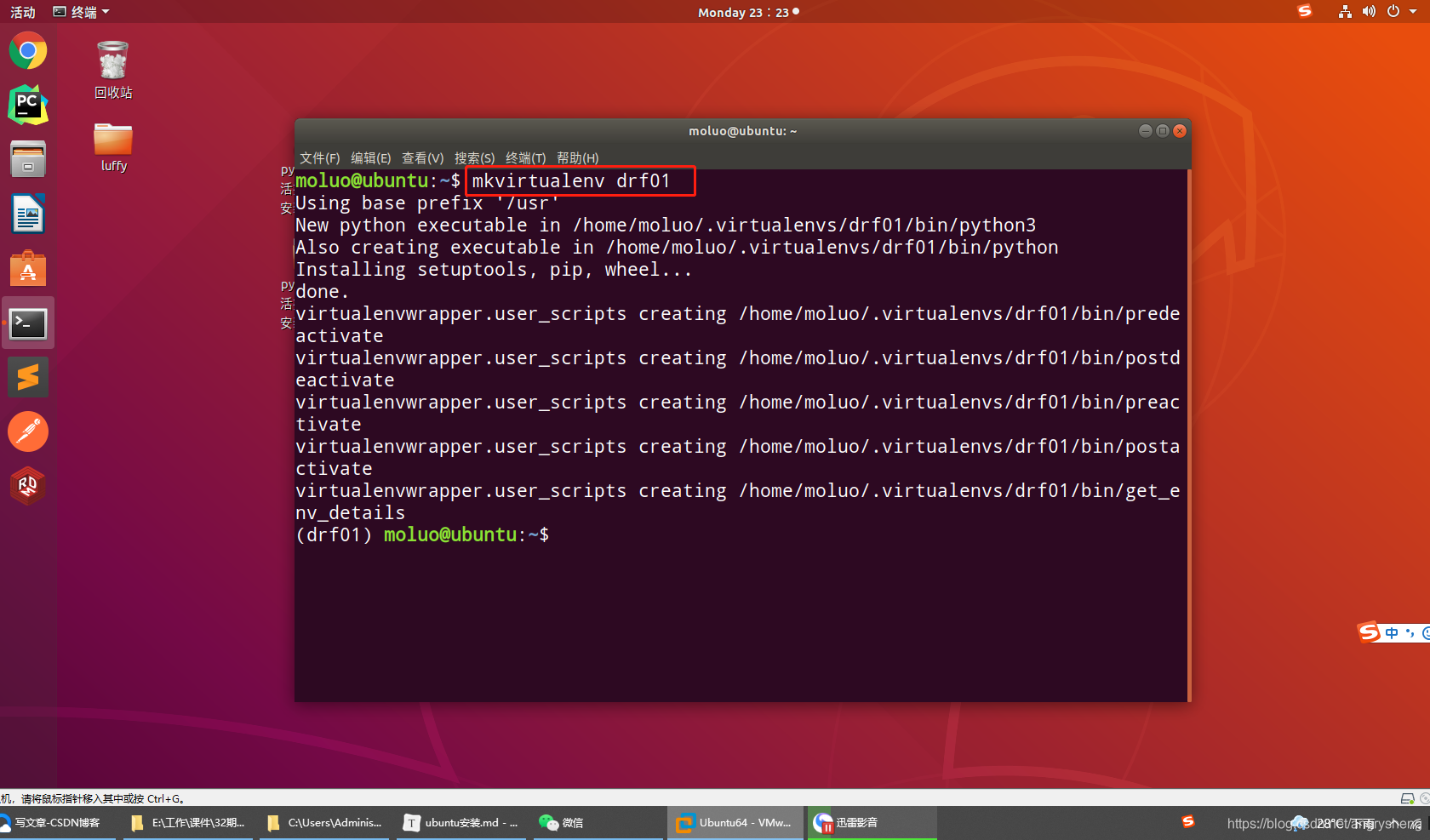Click the Sogou input icon in top bar

(x=1305, y=11)
